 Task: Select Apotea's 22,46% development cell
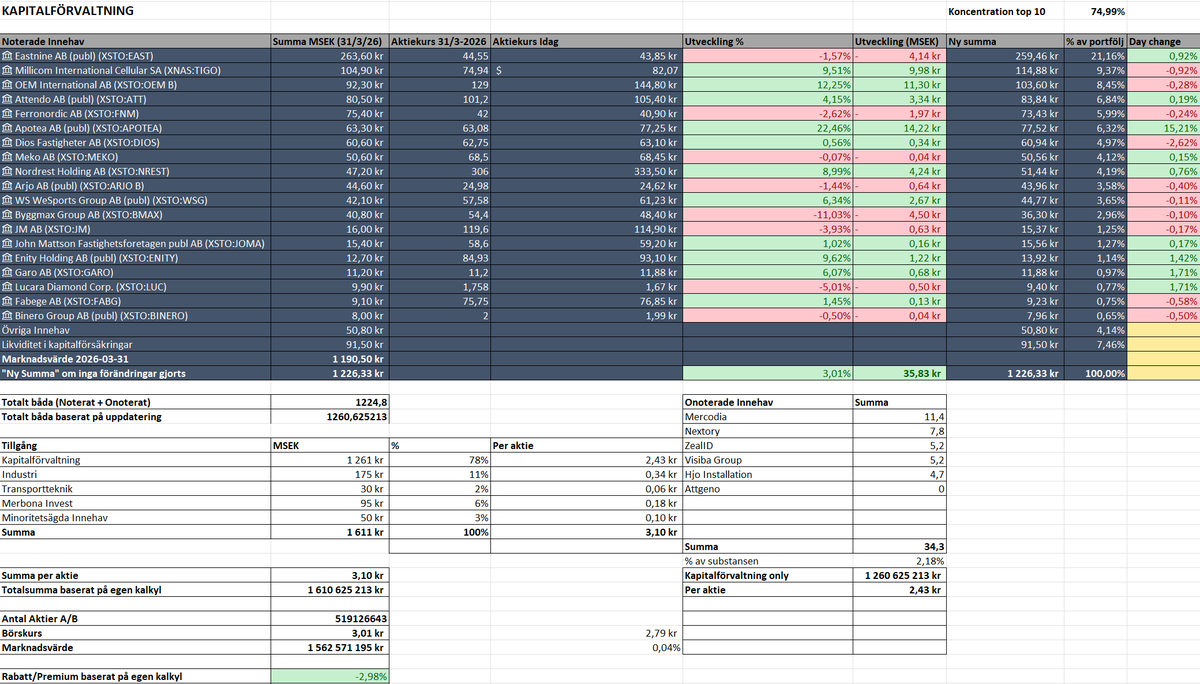click(x=767, y=128)
